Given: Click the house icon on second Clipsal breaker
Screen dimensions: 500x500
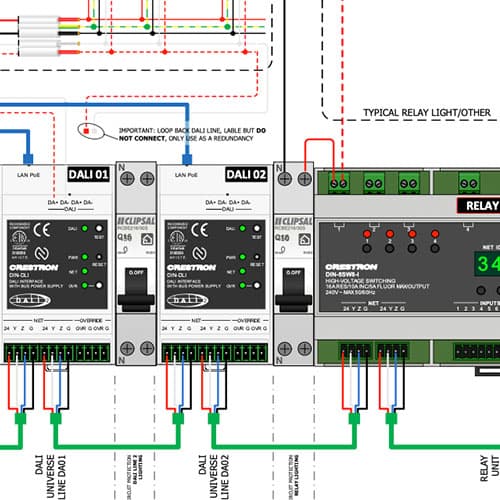Looking at the screenshot, I should tap(305, 239).
